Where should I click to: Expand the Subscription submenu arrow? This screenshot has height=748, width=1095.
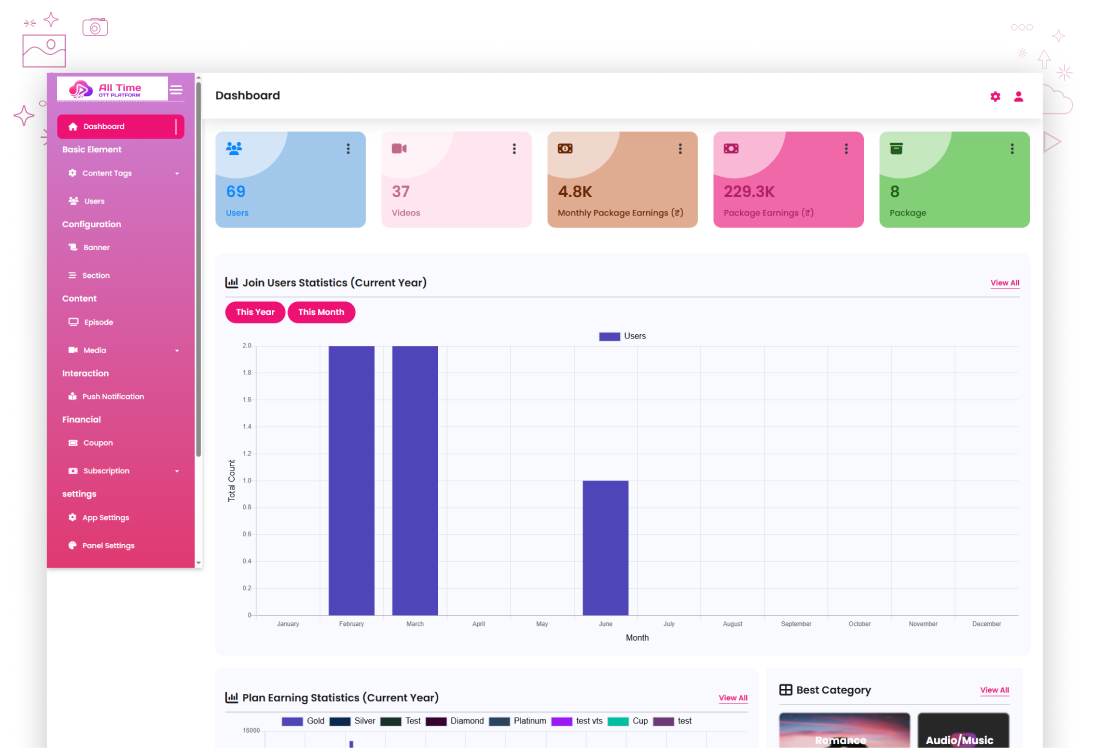click(x=177, y=471)
